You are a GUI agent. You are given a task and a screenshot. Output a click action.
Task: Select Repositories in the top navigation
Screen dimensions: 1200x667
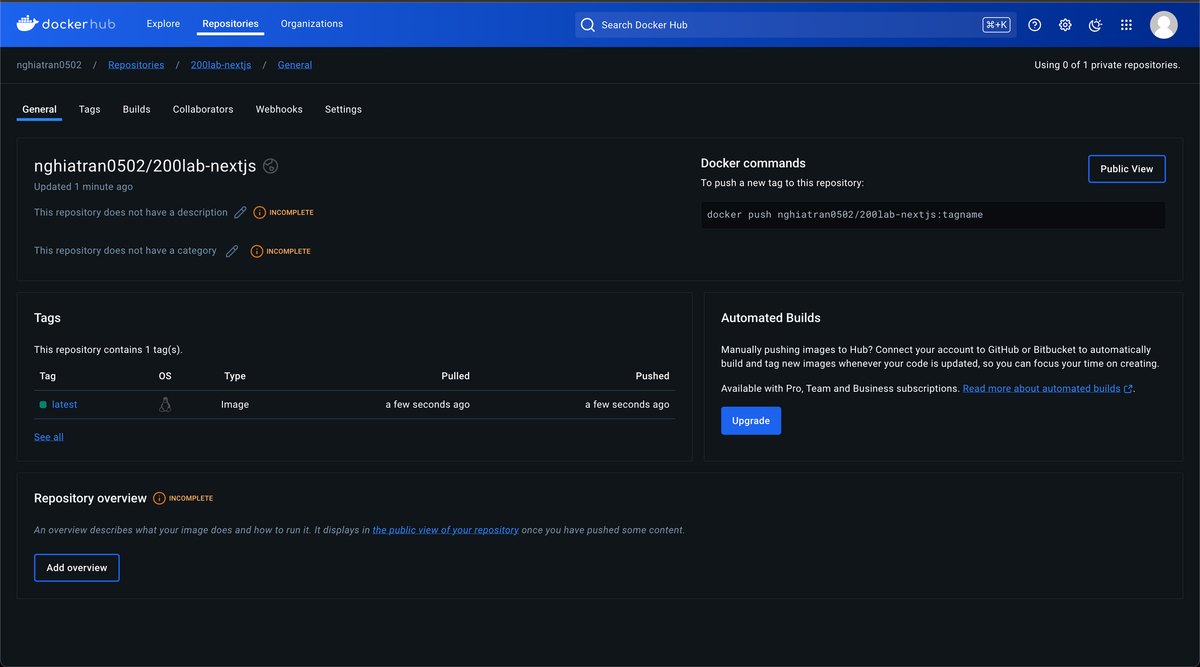tap(229, 23)
